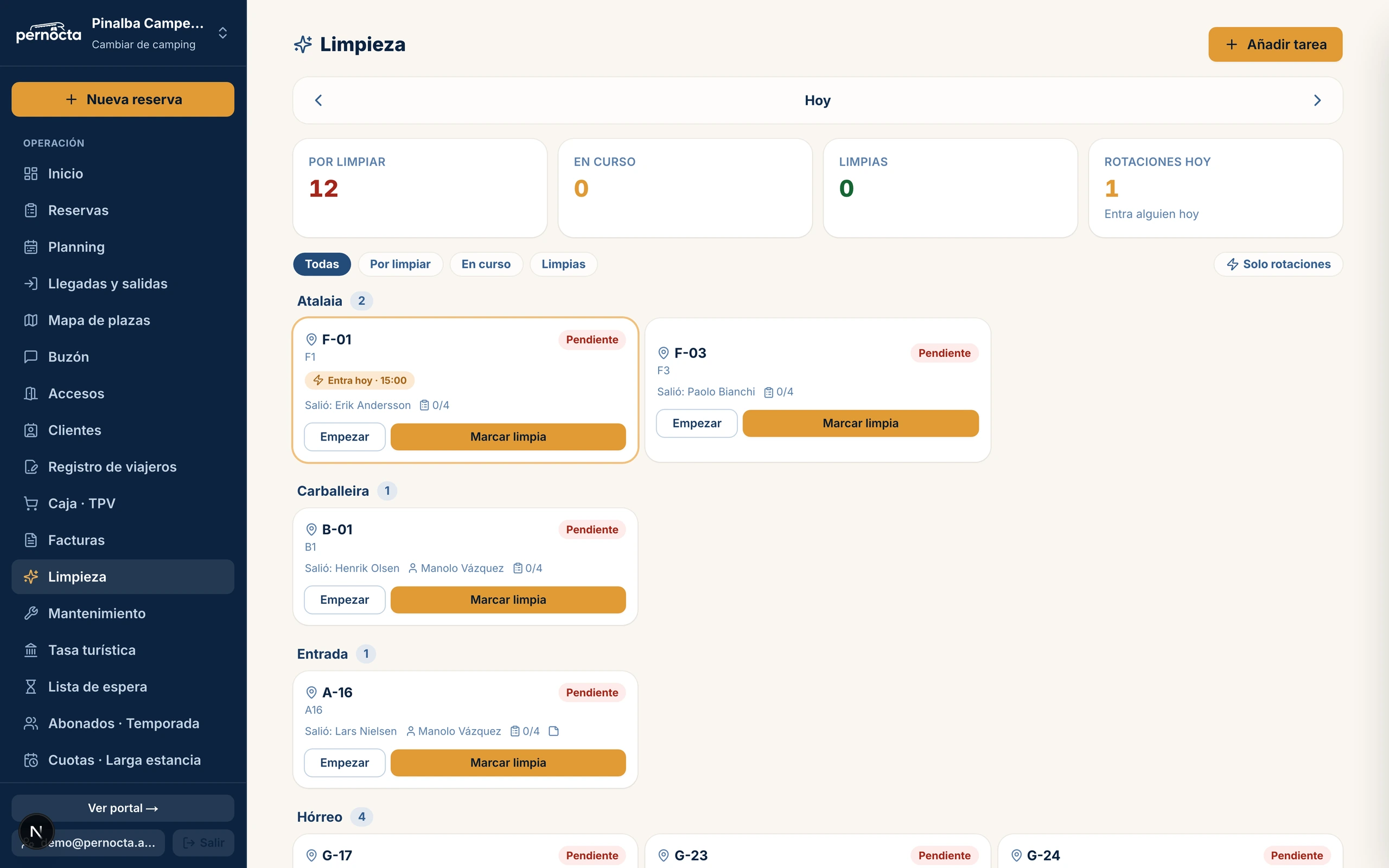Open the Planning page
1389x868 pixels.
tap(123, 247)
